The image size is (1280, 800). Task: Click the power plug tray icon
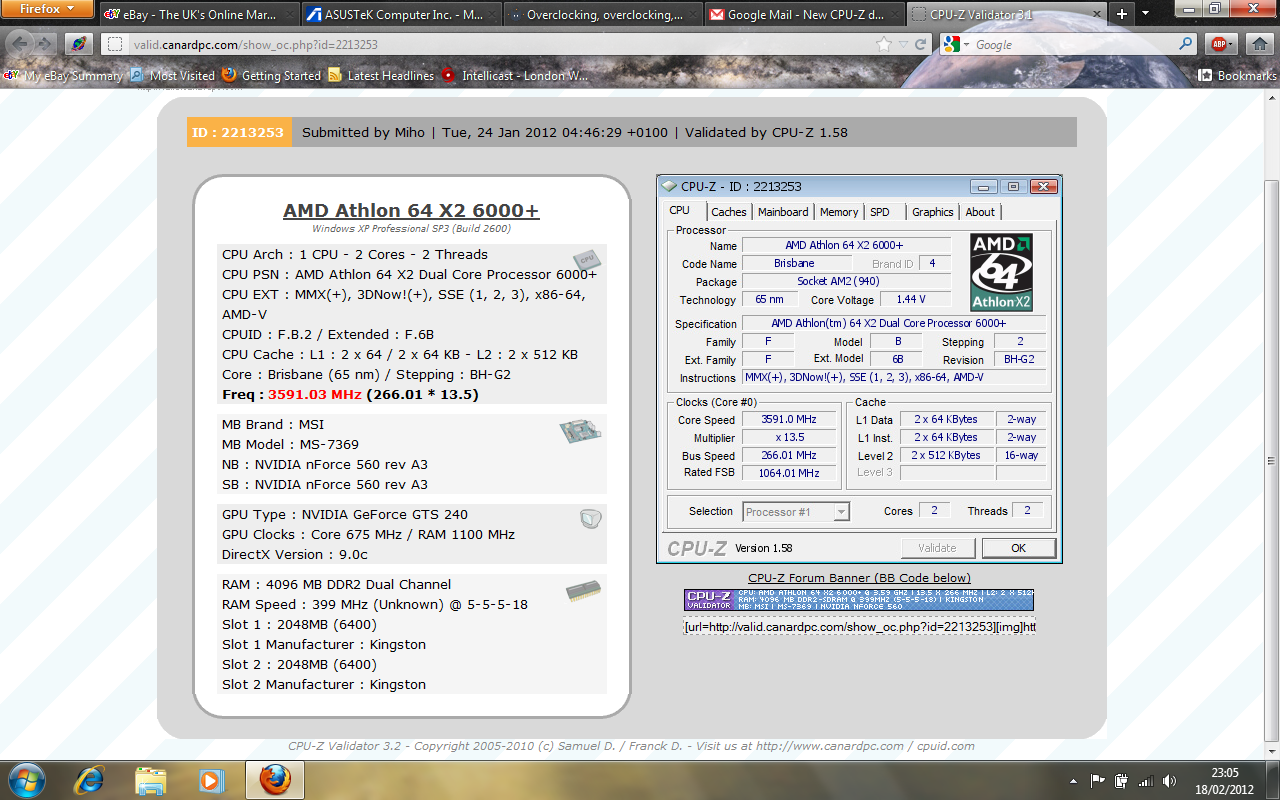click(1122, 780)
